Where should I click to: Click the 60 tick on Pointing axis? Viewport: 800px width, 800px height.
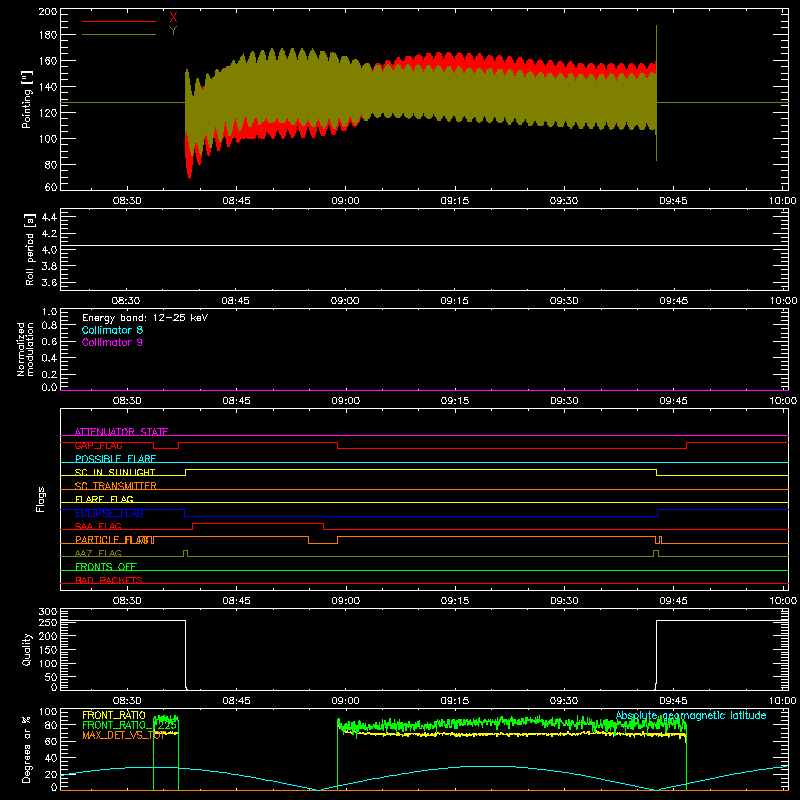pos(51,187)
